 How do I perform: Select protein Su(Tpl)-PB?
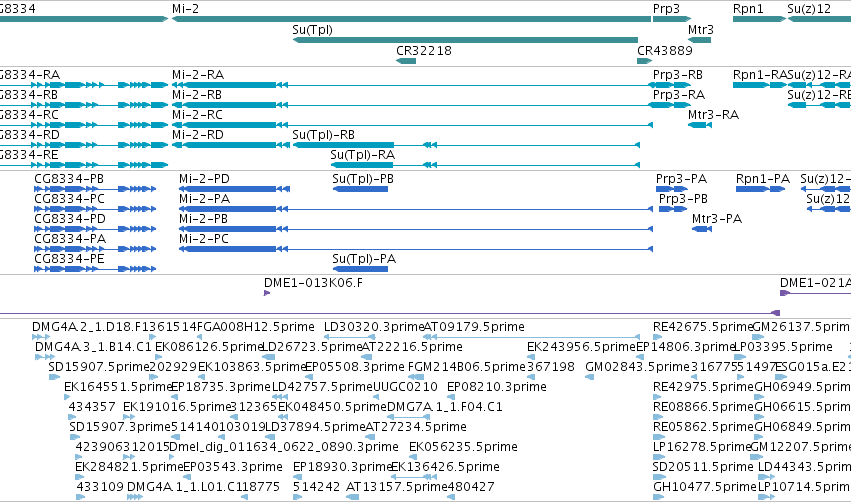point(360,189)
